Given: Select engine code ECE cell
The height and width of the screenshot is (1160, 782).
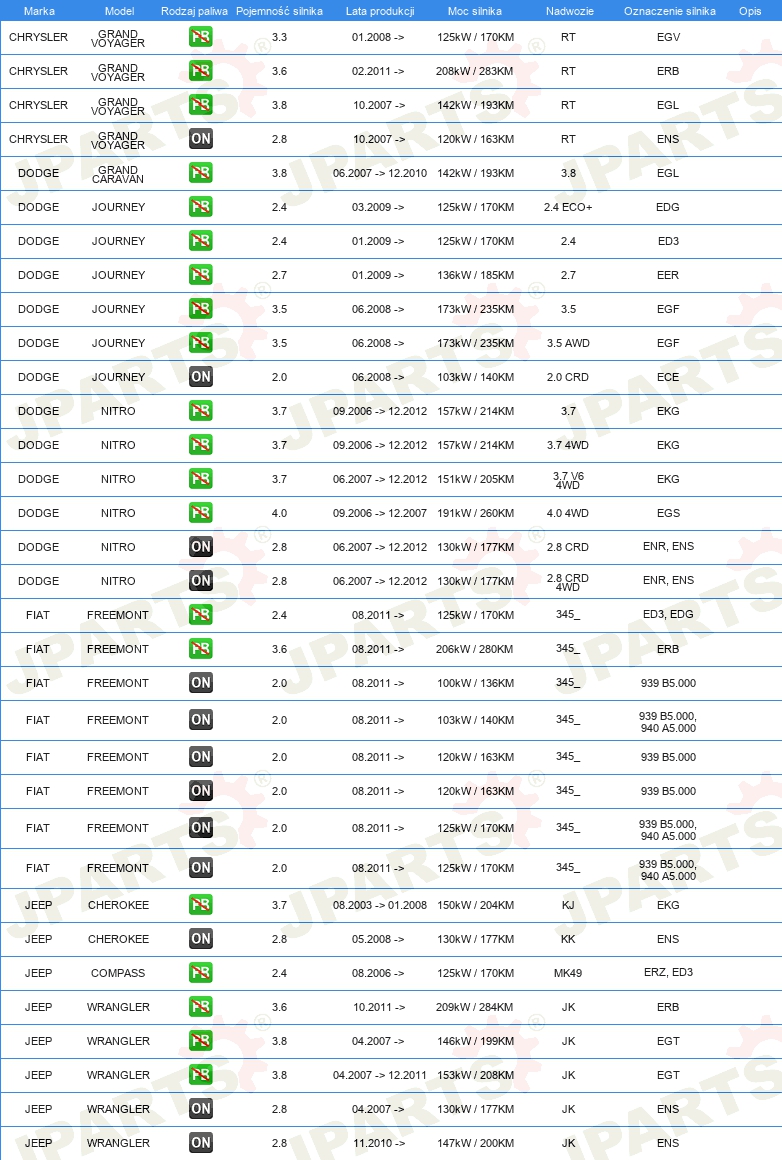Looking at the screenshot, I should 668,377.
